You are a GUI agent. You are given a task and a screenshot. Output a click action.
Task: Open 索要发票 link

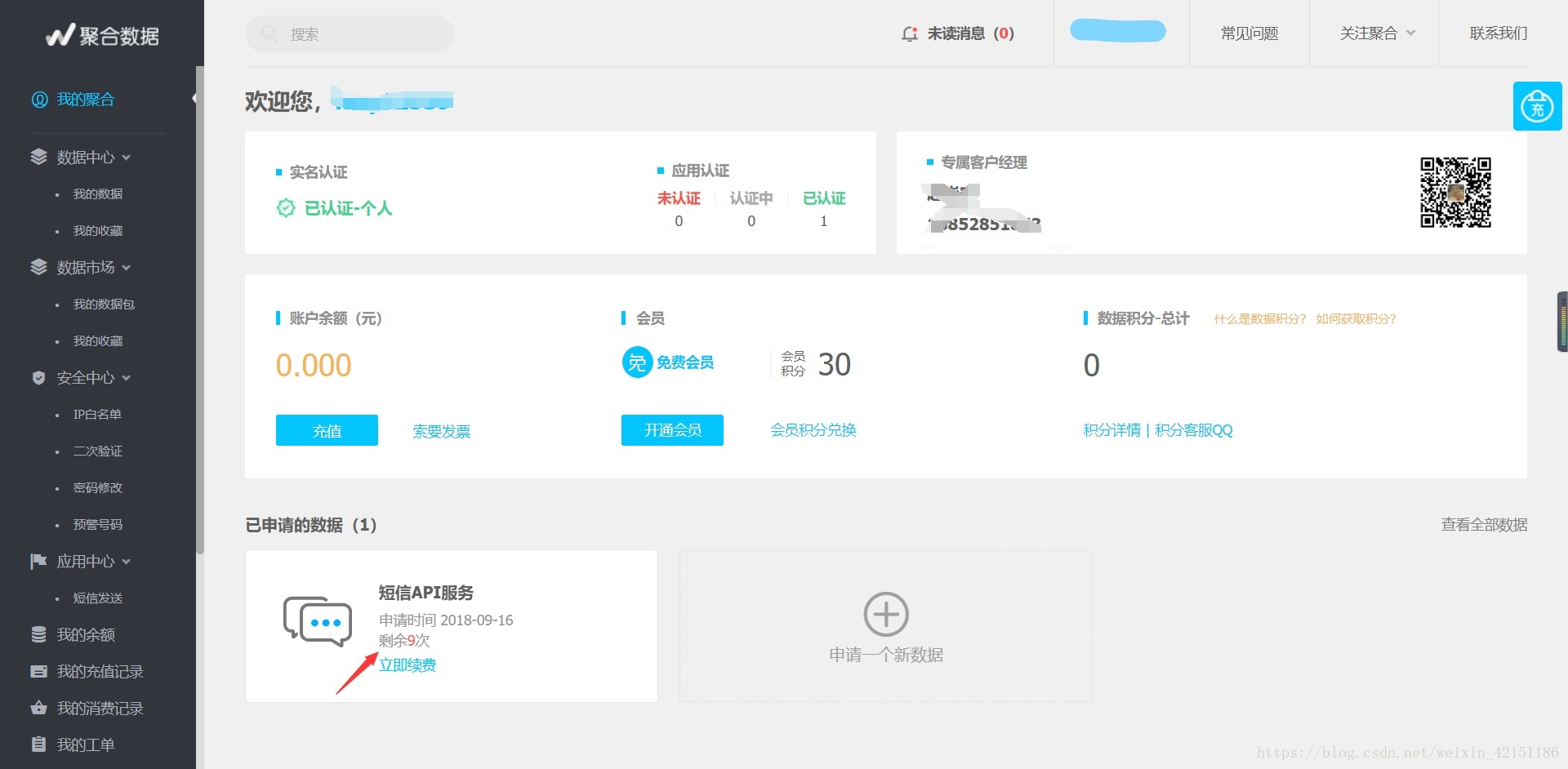click(x=442, y=431)
